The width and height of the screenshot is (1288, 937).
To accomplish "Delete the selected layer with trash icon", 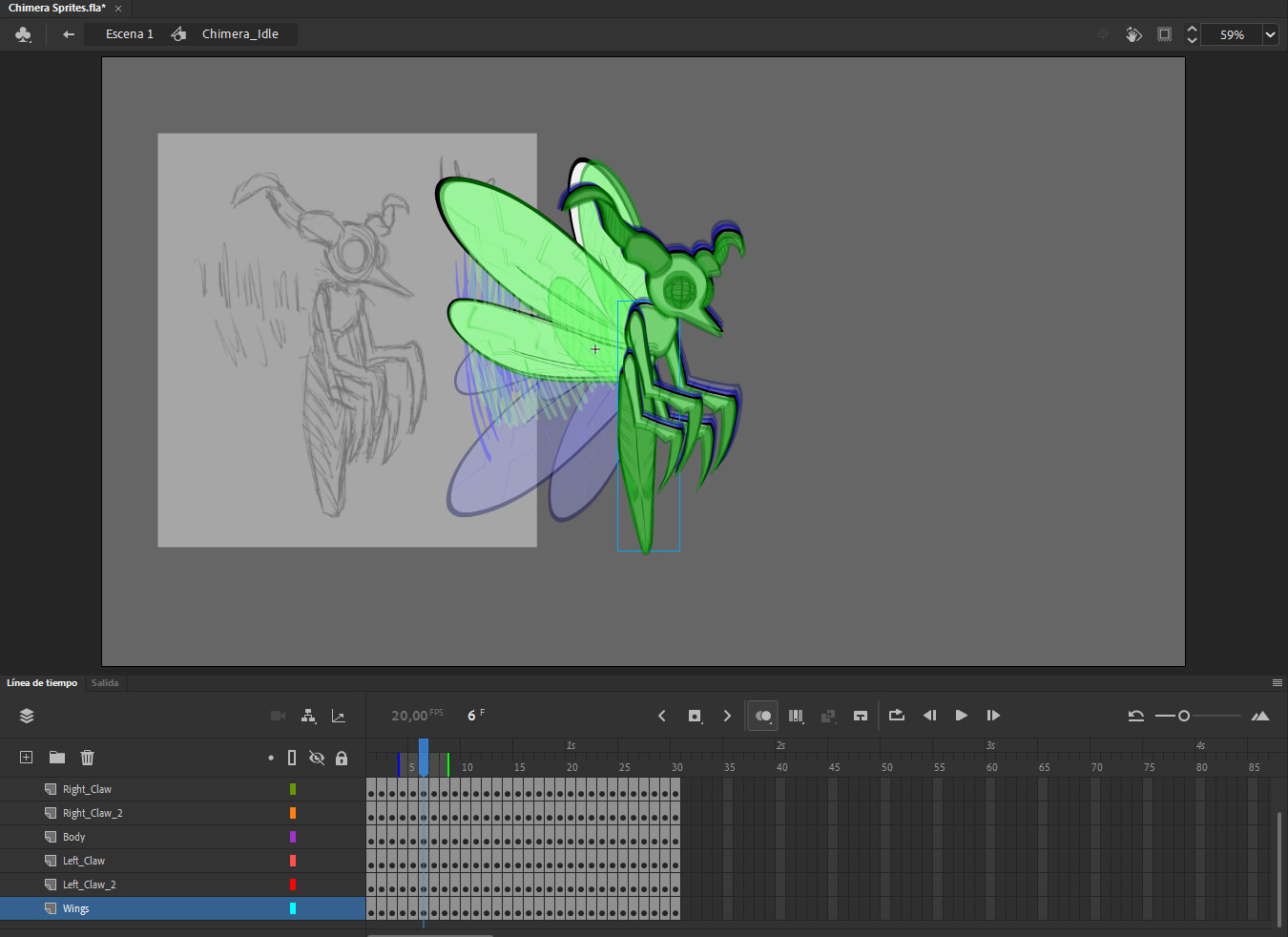I will [87, 757].
